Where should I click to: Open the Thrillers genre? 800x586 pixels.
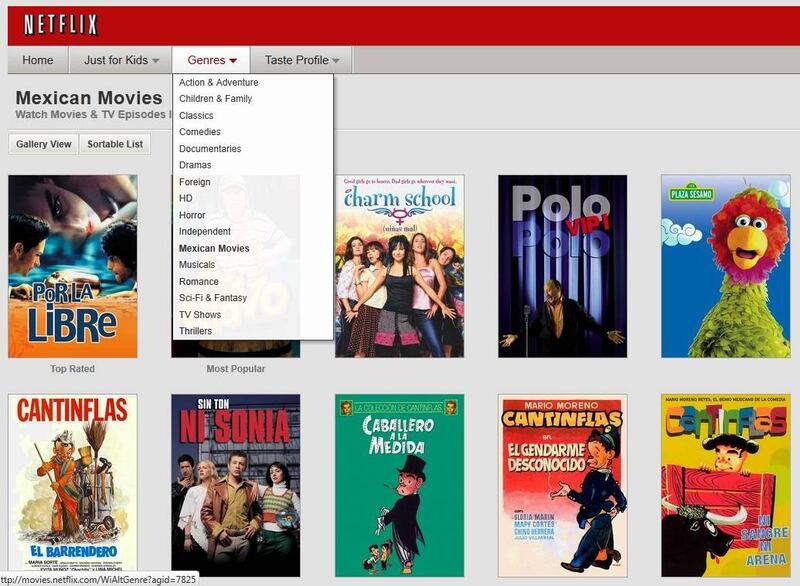tap(195, 331)
